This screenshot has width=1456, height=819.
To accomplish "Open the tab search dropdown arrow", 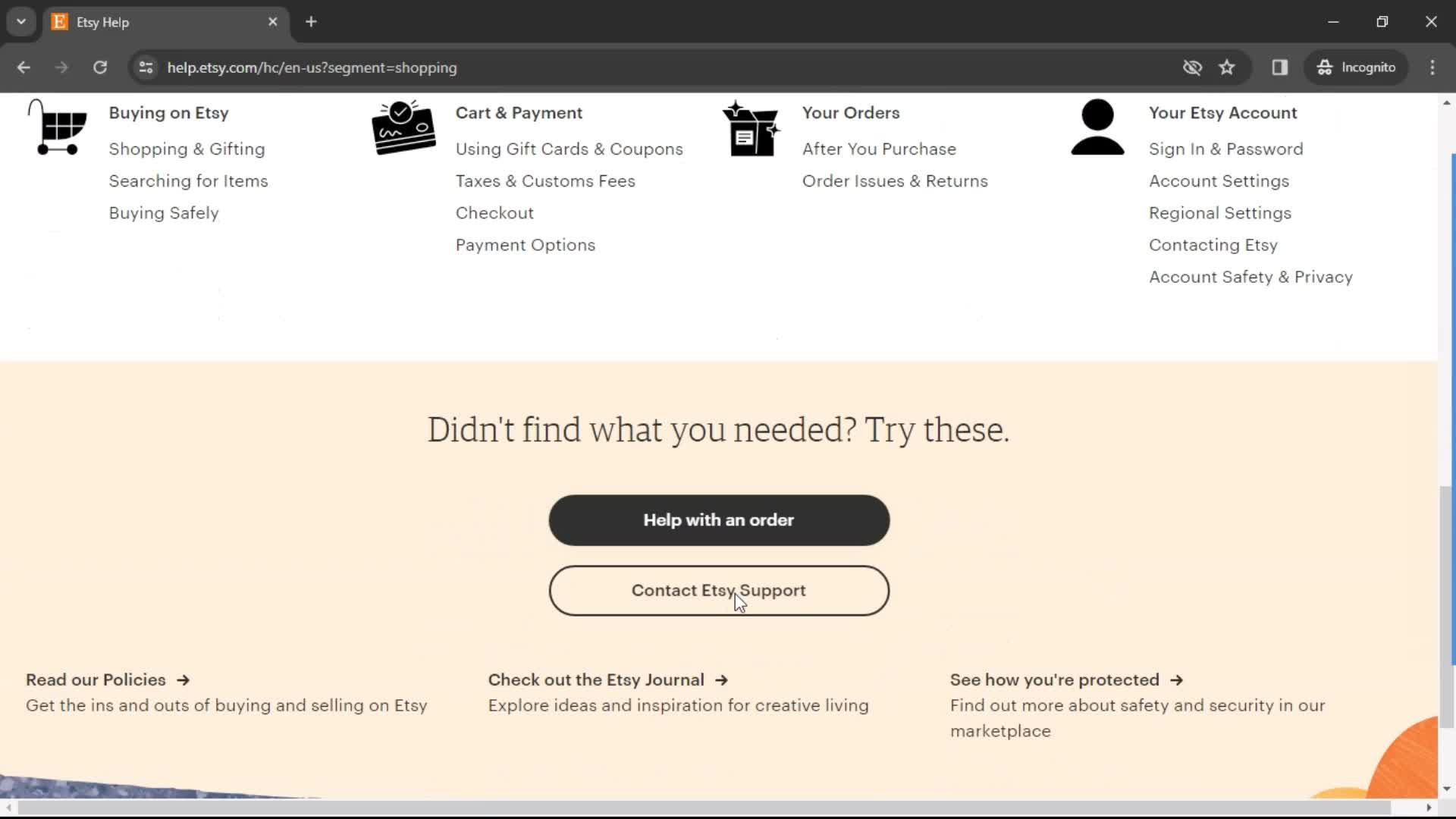I will [21, 22].
